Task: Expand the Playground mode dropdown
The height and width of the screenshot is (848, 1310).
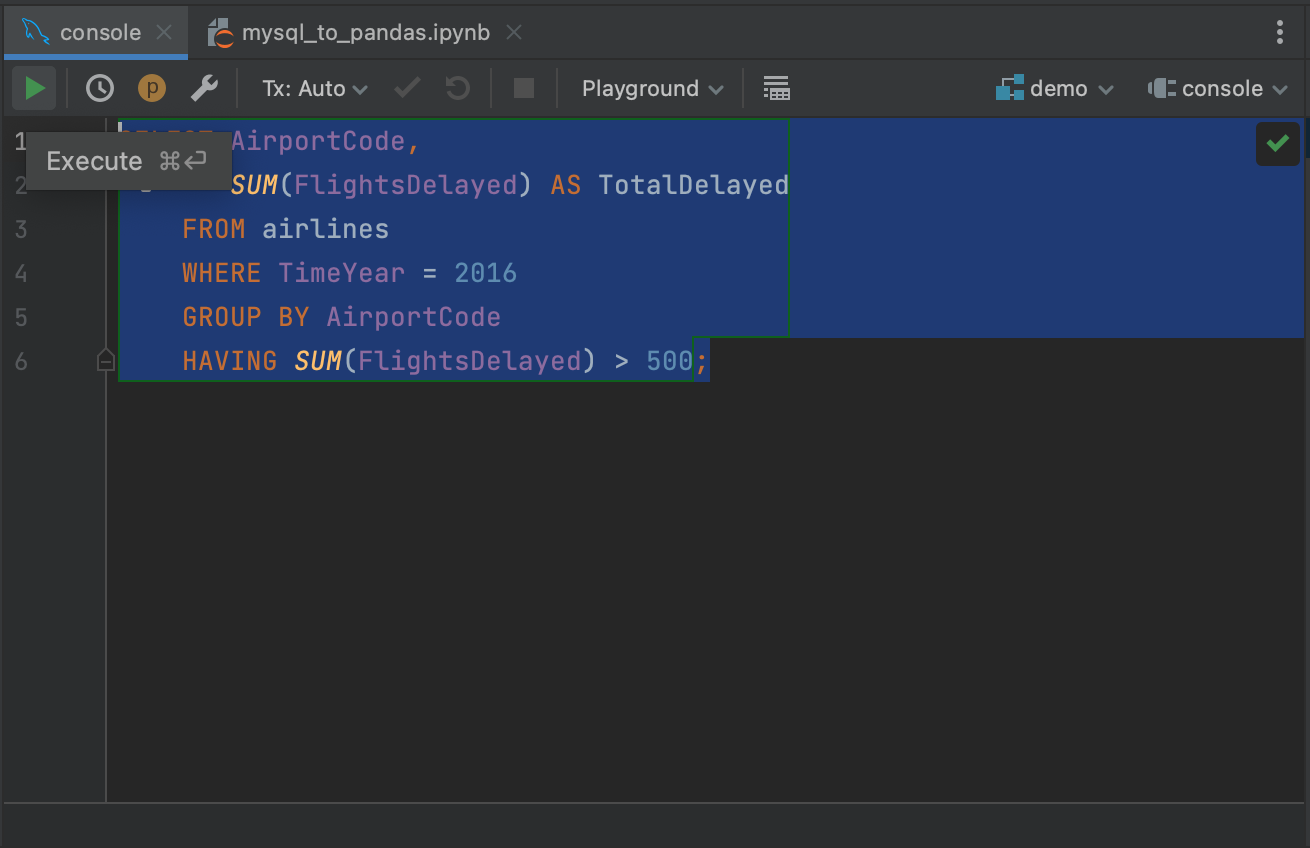Action: [653, 88]
